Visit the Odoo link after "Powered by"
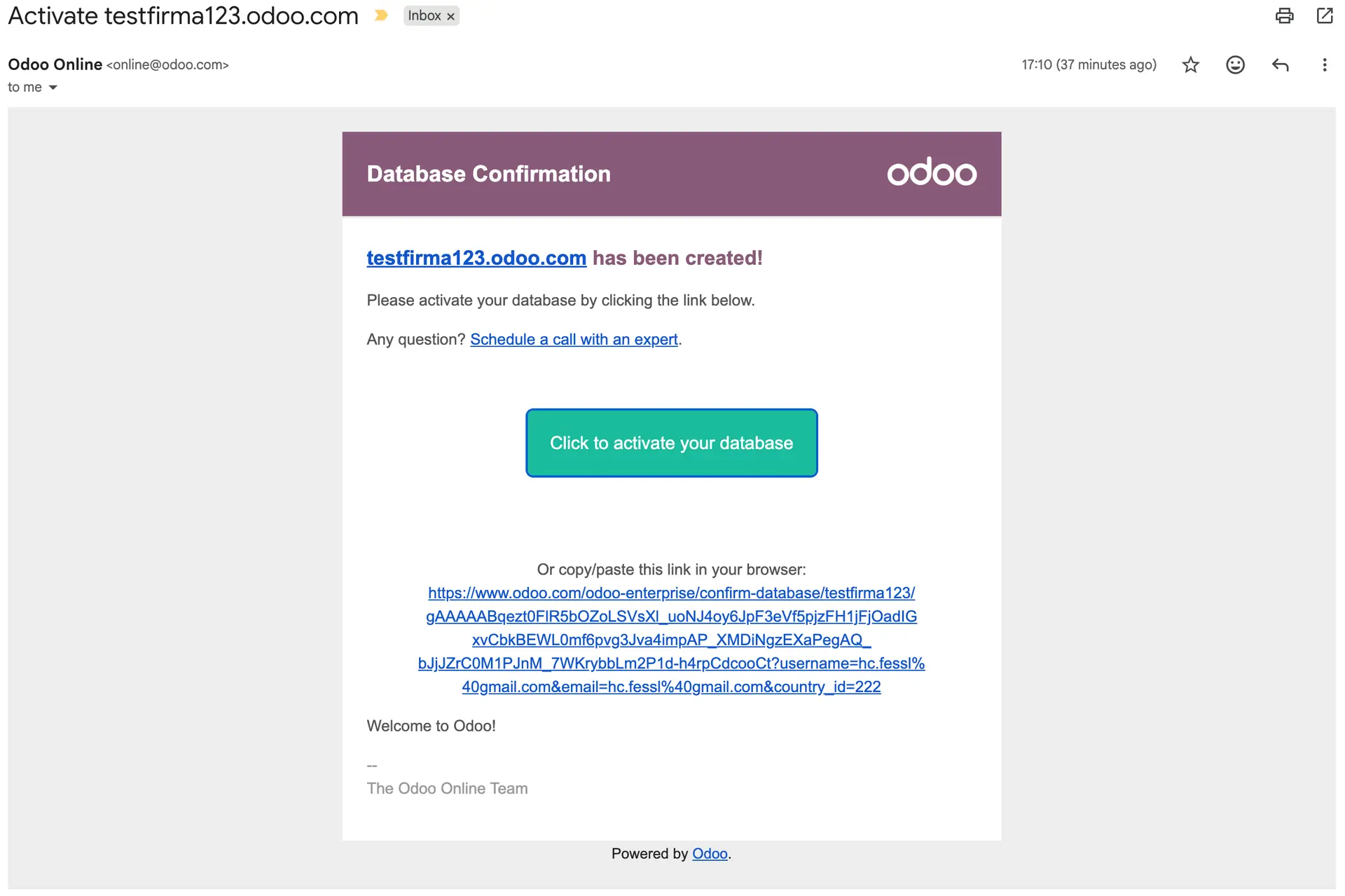This screenshot has height=896, width=1345. click(x=710, y=853)
